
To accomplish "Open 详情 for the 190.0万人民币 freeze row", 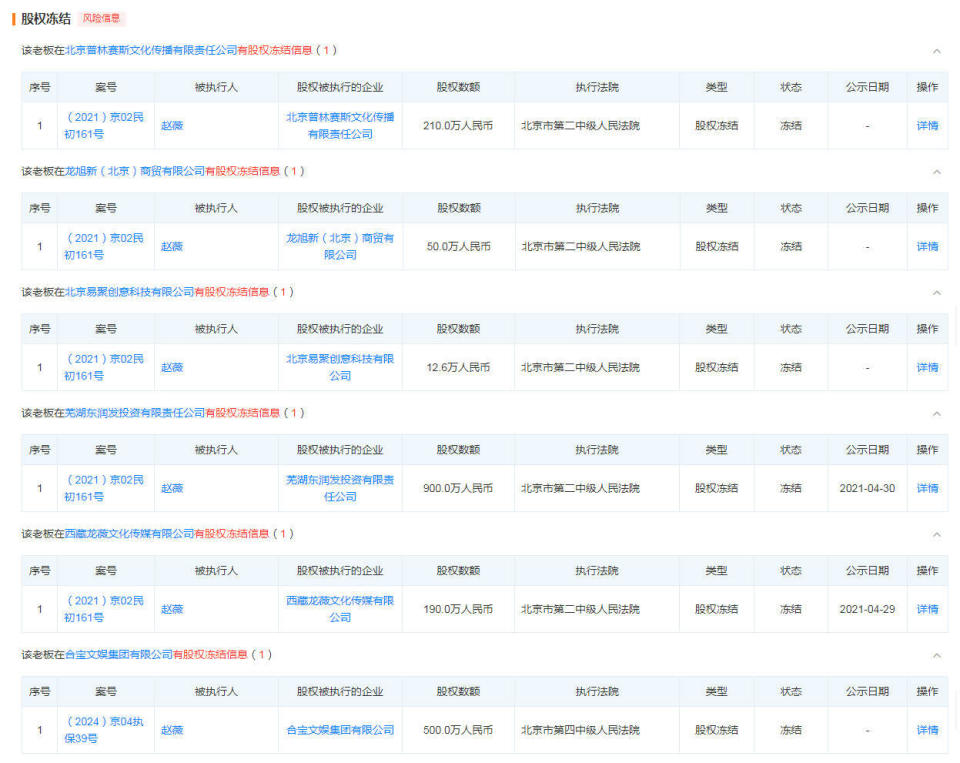I will click(x=927, y=609).
